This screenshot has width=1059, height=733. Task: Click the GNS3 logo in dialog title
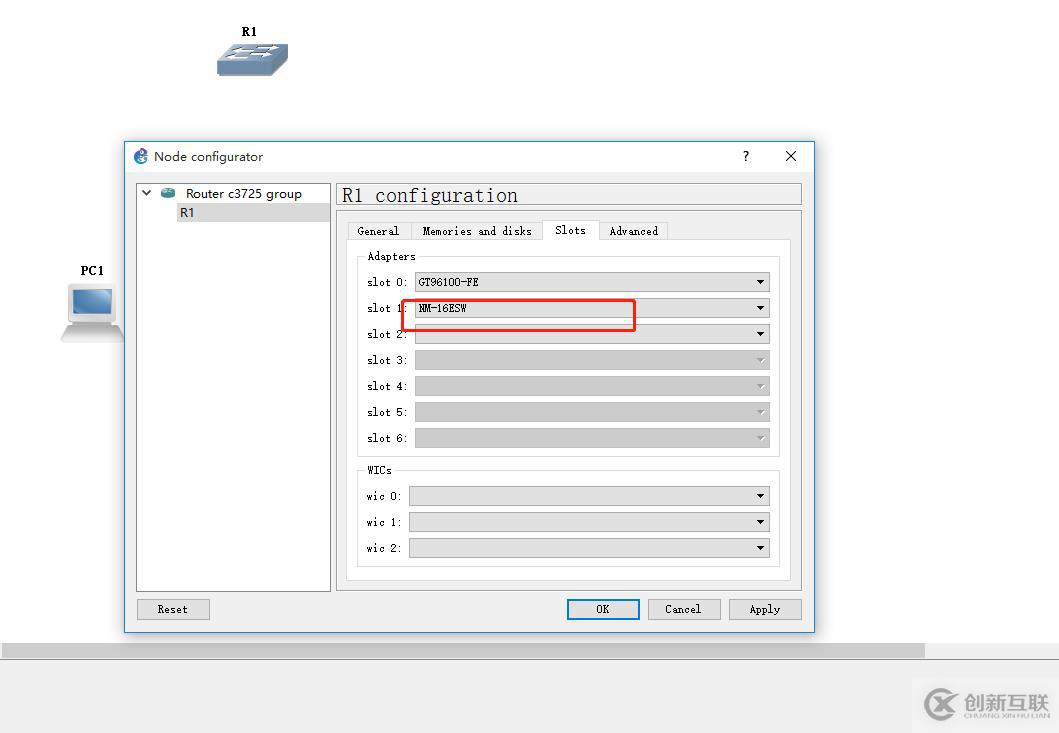coord(140,156)
